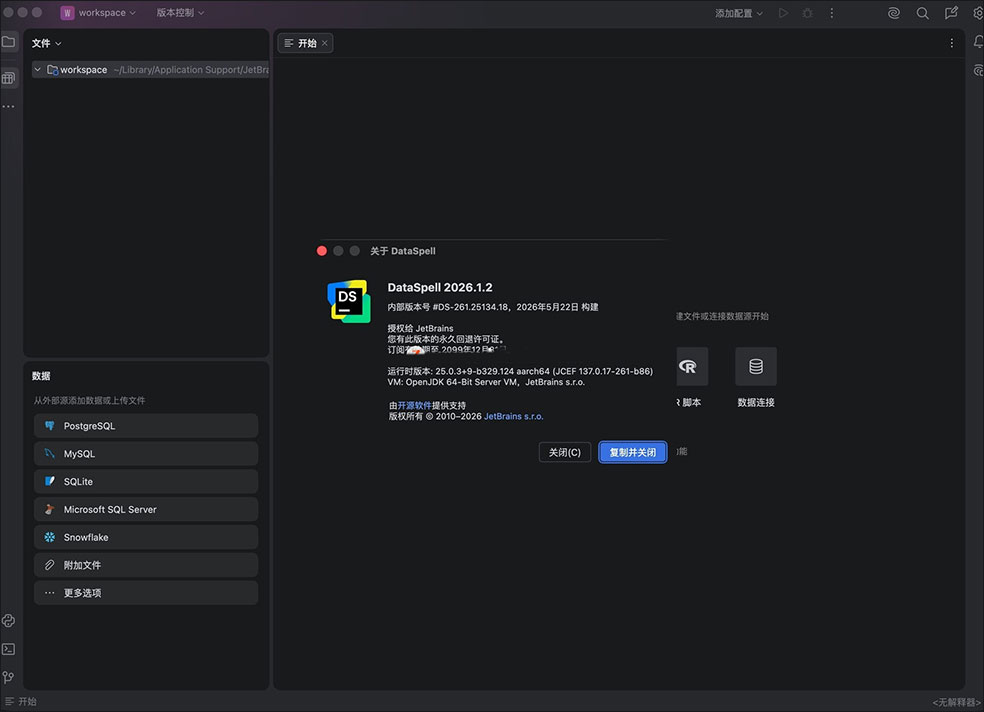Click the 数据连接 label under database tile
The width and height of the screenshot is (984, 712).
756,403
